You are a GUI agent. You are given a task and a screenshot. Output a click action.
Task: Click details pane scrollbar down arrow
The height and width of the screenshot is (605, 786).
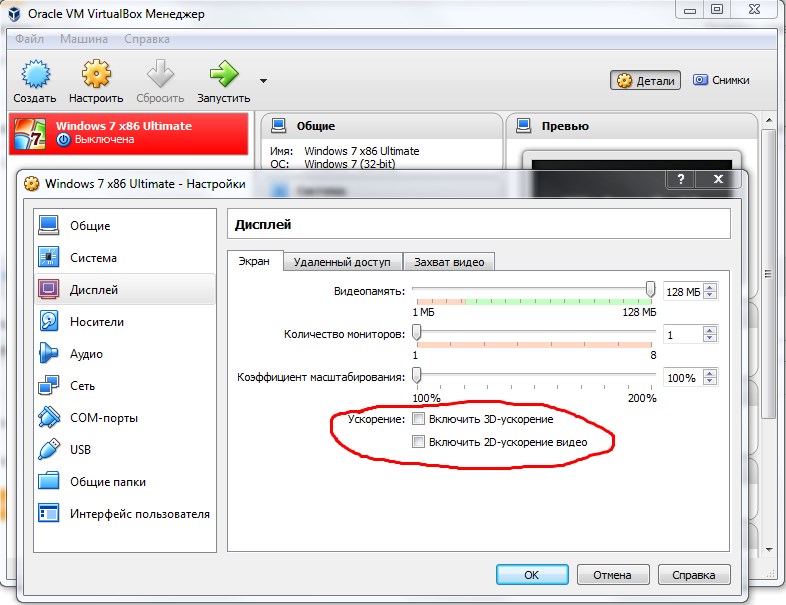(x=769, y=550)
